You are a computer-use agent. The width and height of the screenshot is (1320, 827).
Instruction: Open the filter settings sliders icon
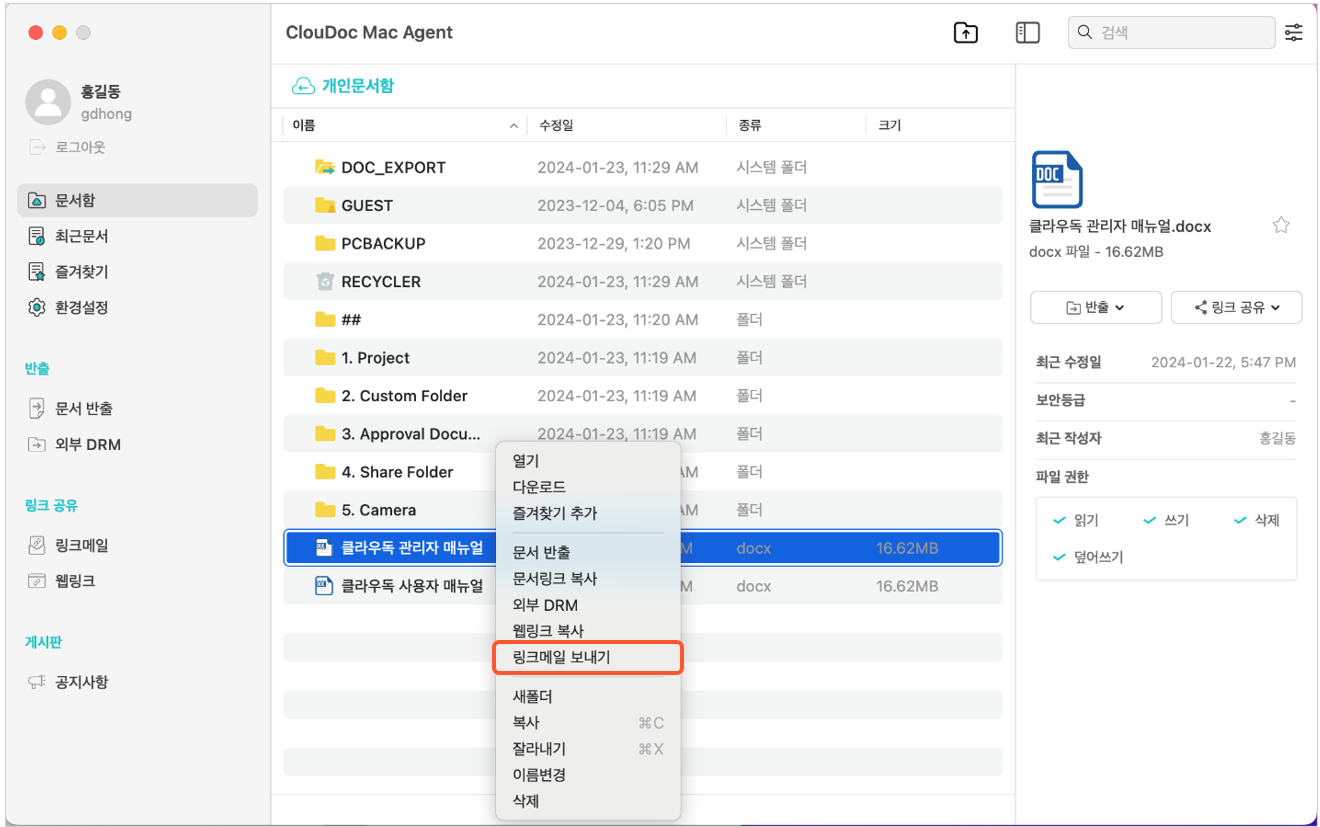tap(1294, 33)
